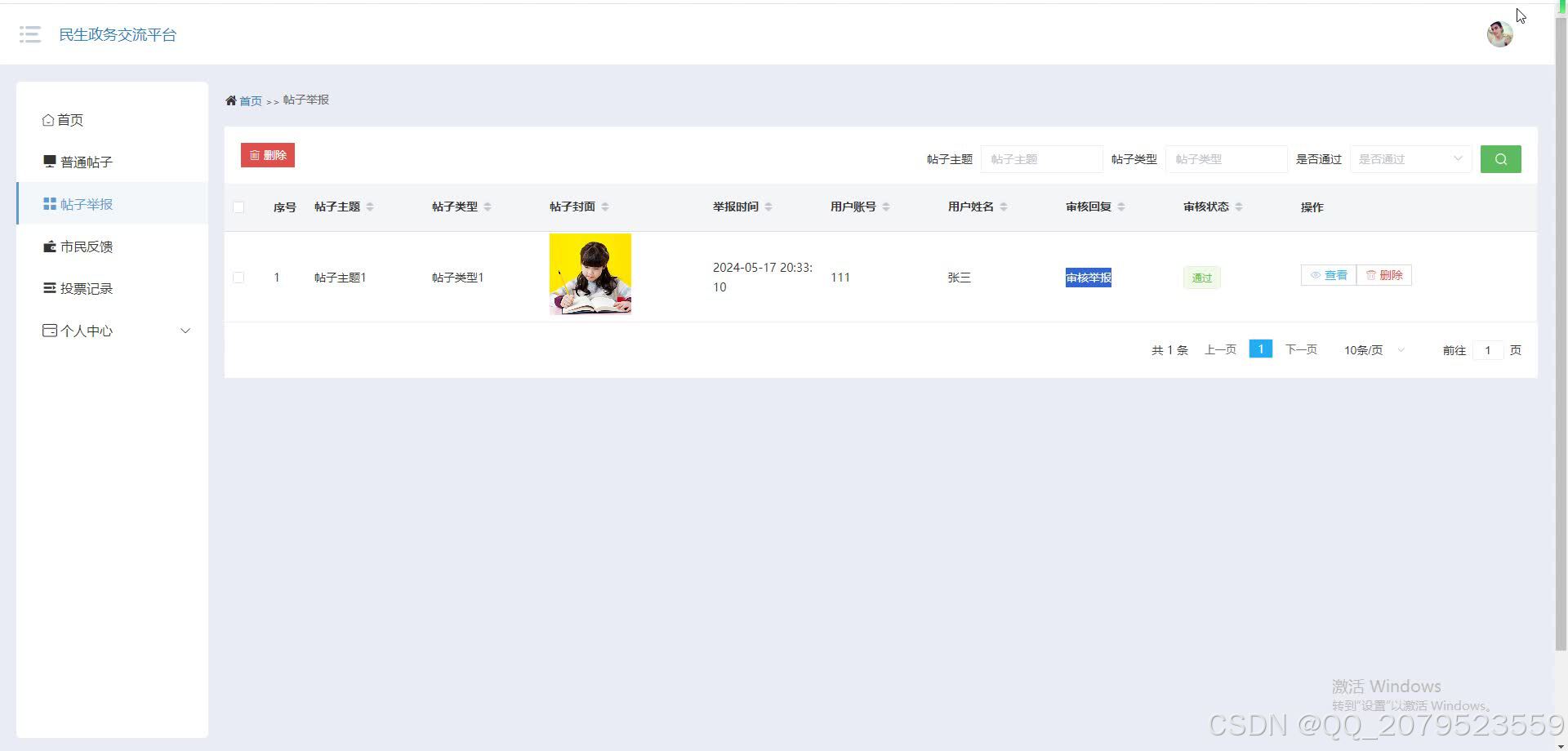Sort by 审核状态 column arrows
The width and height of the screenshot is (1568, 751).
pos(1239,207)
